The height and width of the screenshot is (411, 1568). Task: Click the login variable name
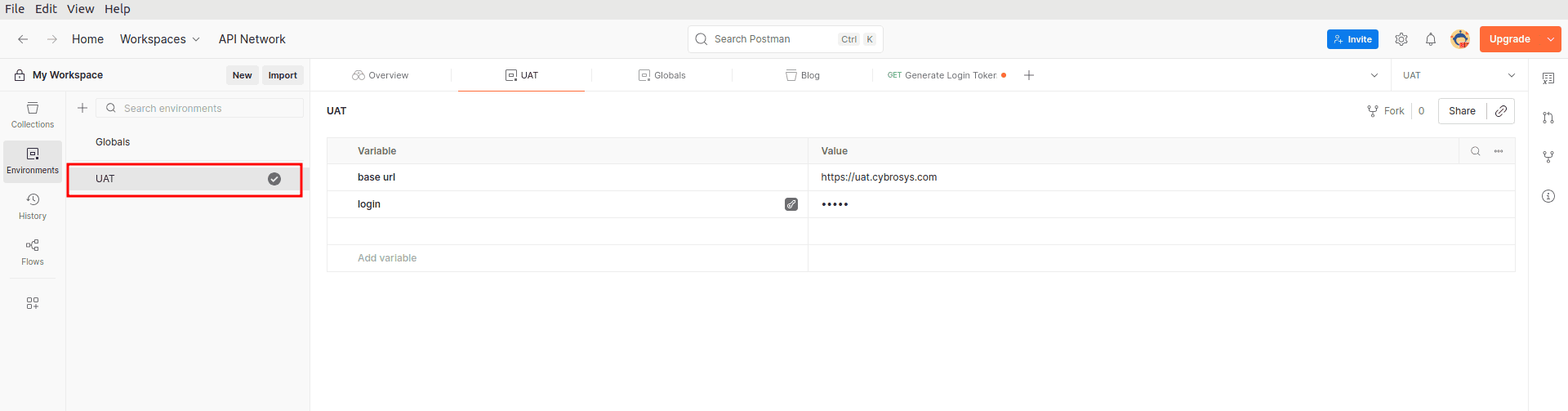pos(369,204)
